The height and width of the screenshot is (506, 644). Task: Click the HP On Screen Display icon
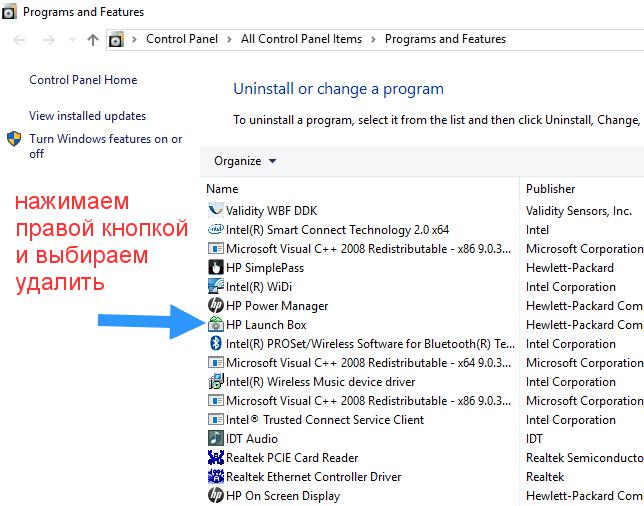point(216,495)
